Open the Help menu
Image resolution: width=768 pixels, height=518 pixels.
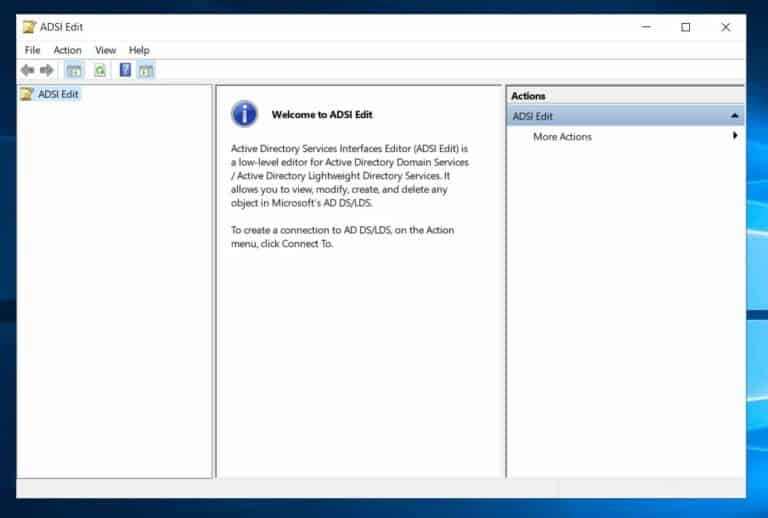pos(139,50)
